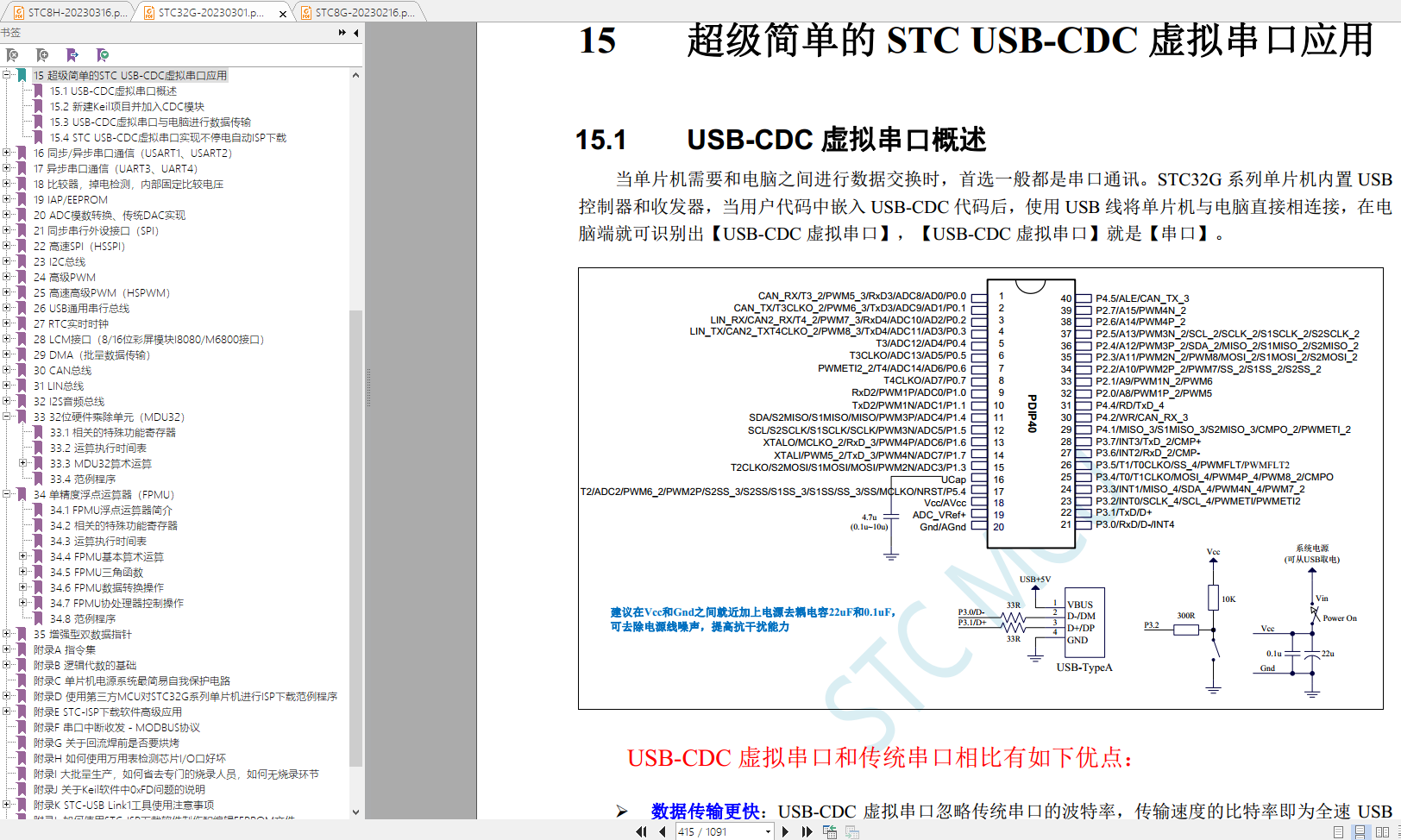Expand the 16 同步/异步串口通信 node
This screenshot has height=840, width=1401.
(x=7, y=153)
